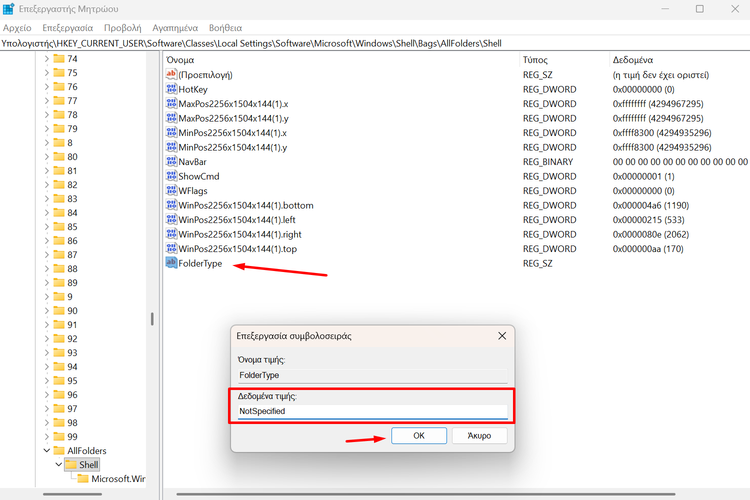Select tree key labeled 77
Image resolution: width=750 pixels, height=500 pixels.
pyautogui.click(x=72, y=100)
